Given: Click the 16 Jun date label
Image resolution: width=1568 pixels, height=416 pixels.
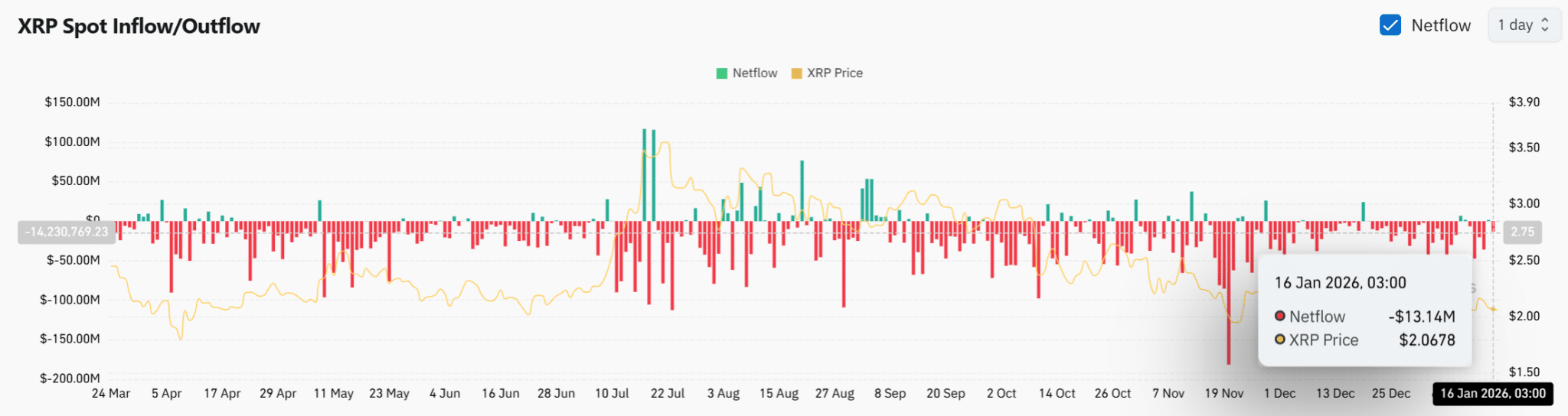Looking at the screenshot, I should point(501,394).
